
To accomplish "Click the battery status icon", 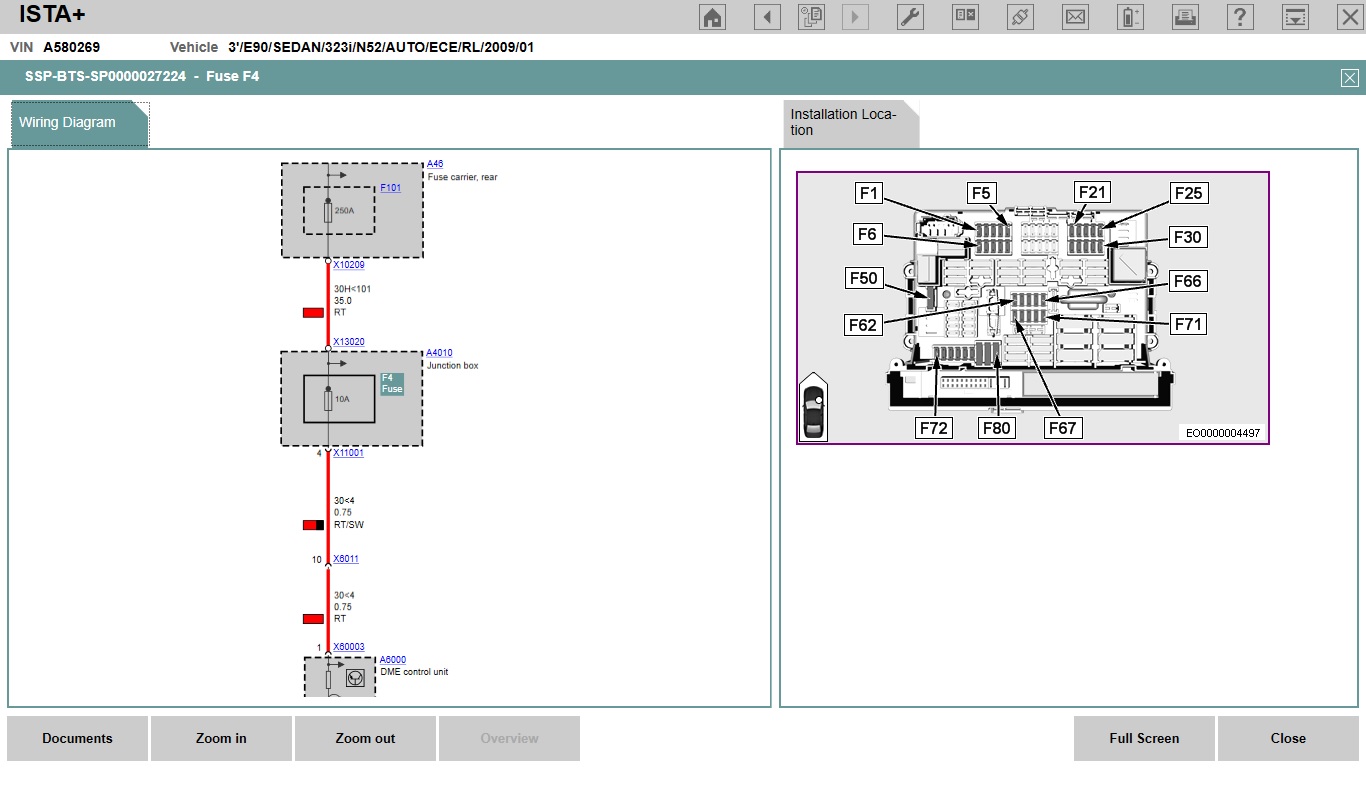I will point(1130,17).
